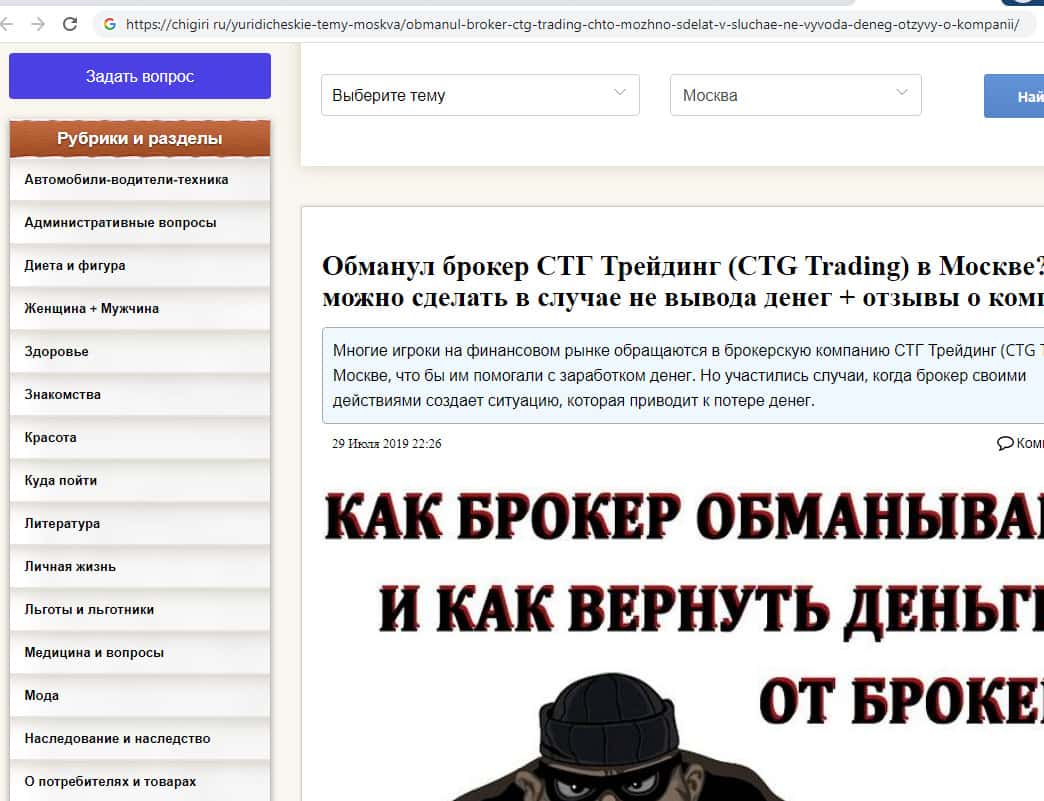Viewport: 1044px width, 801px height.
Task: Go to the Литература category
Action: tap(140, 523)
